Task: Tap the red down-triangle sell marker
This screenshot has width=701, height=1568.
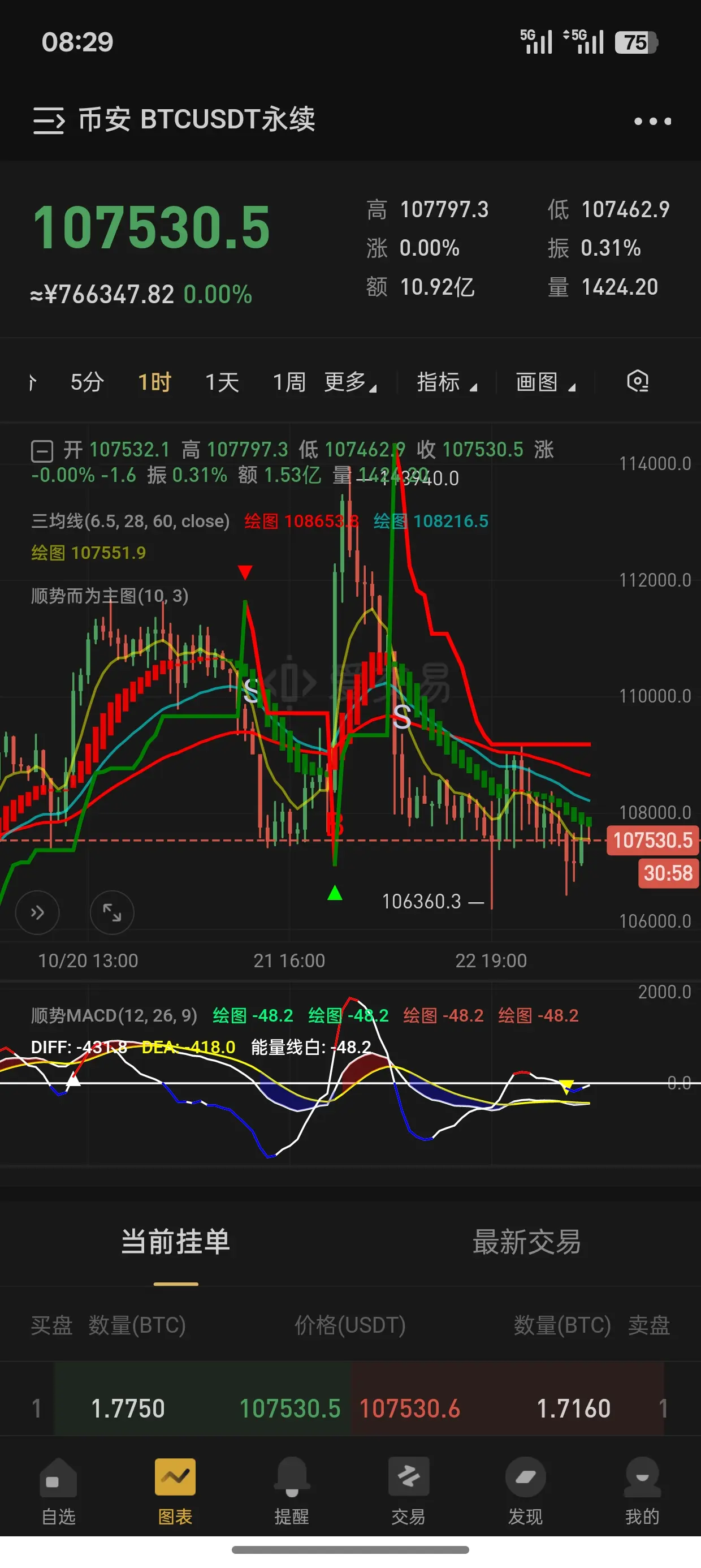Action: coord(245,572)
